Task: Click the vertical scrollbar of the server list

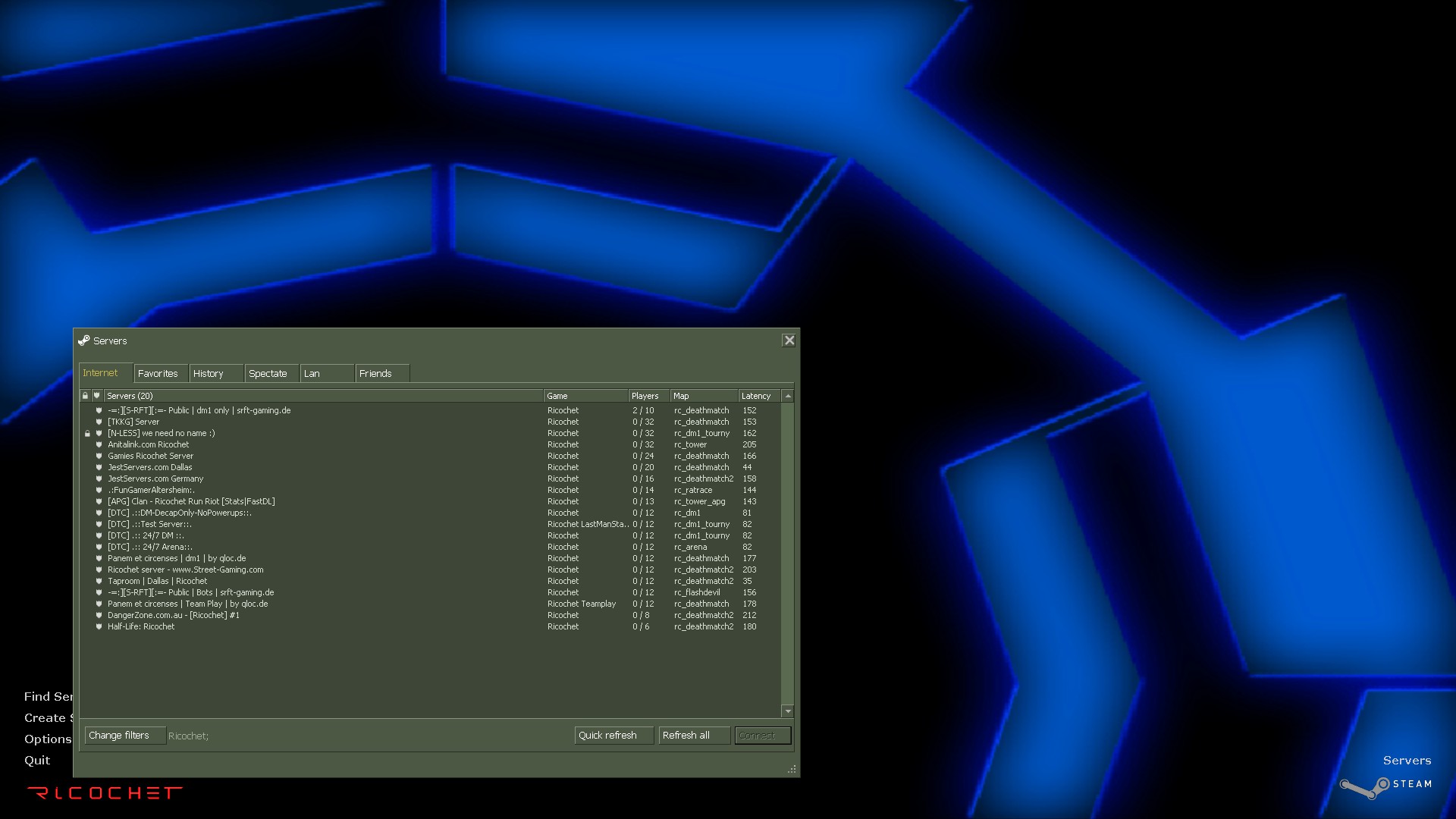Action: tap(788, 554)
